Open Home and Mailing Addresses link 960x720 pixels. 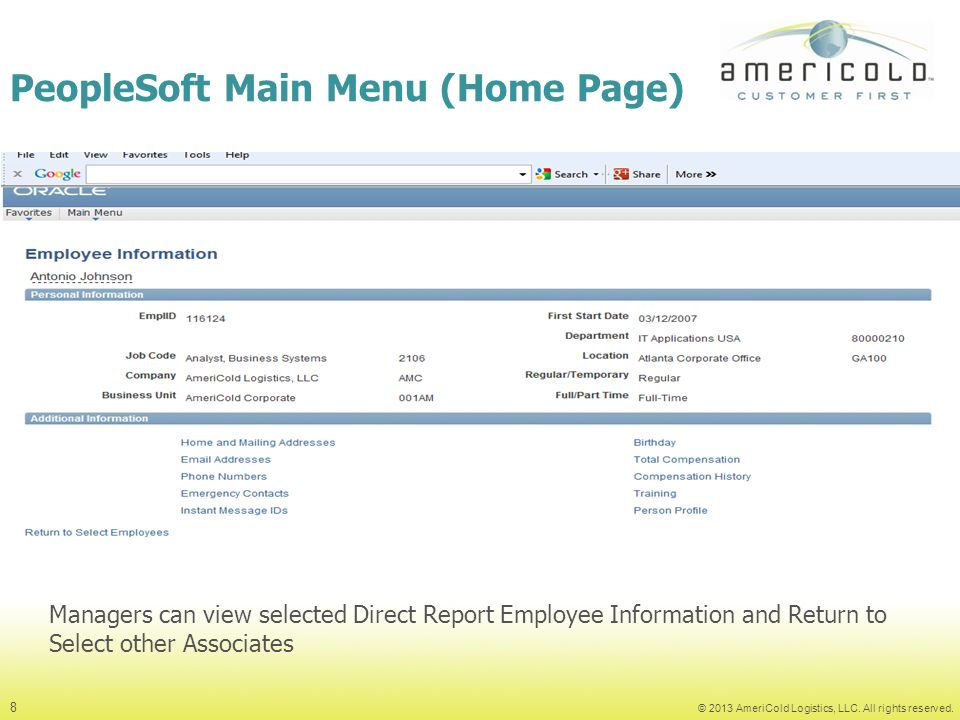[x=258, y=443]
